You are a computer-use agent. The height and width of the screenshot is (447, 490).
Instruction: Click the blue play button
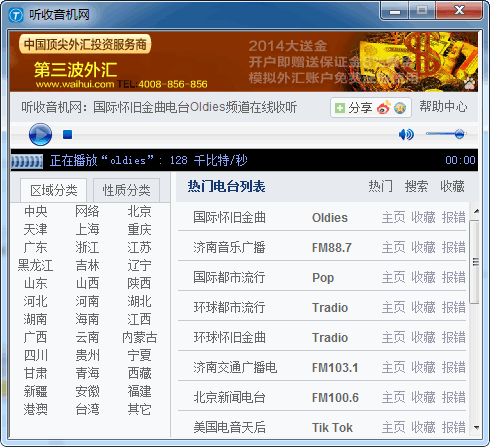click(x=40, y=134)
